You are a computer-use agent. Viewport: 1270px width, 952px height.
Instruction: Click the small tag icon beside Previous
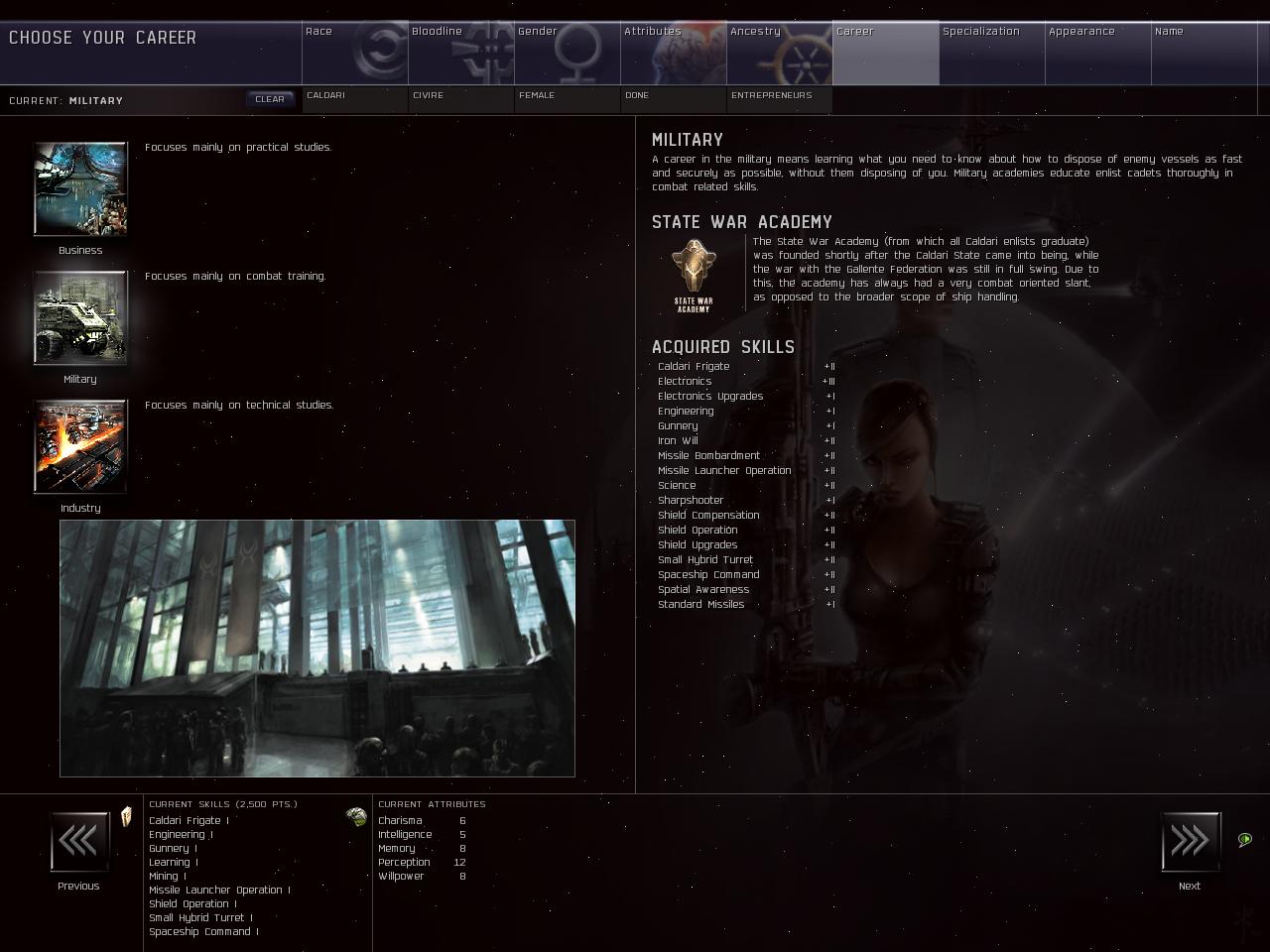pos(126,817)
